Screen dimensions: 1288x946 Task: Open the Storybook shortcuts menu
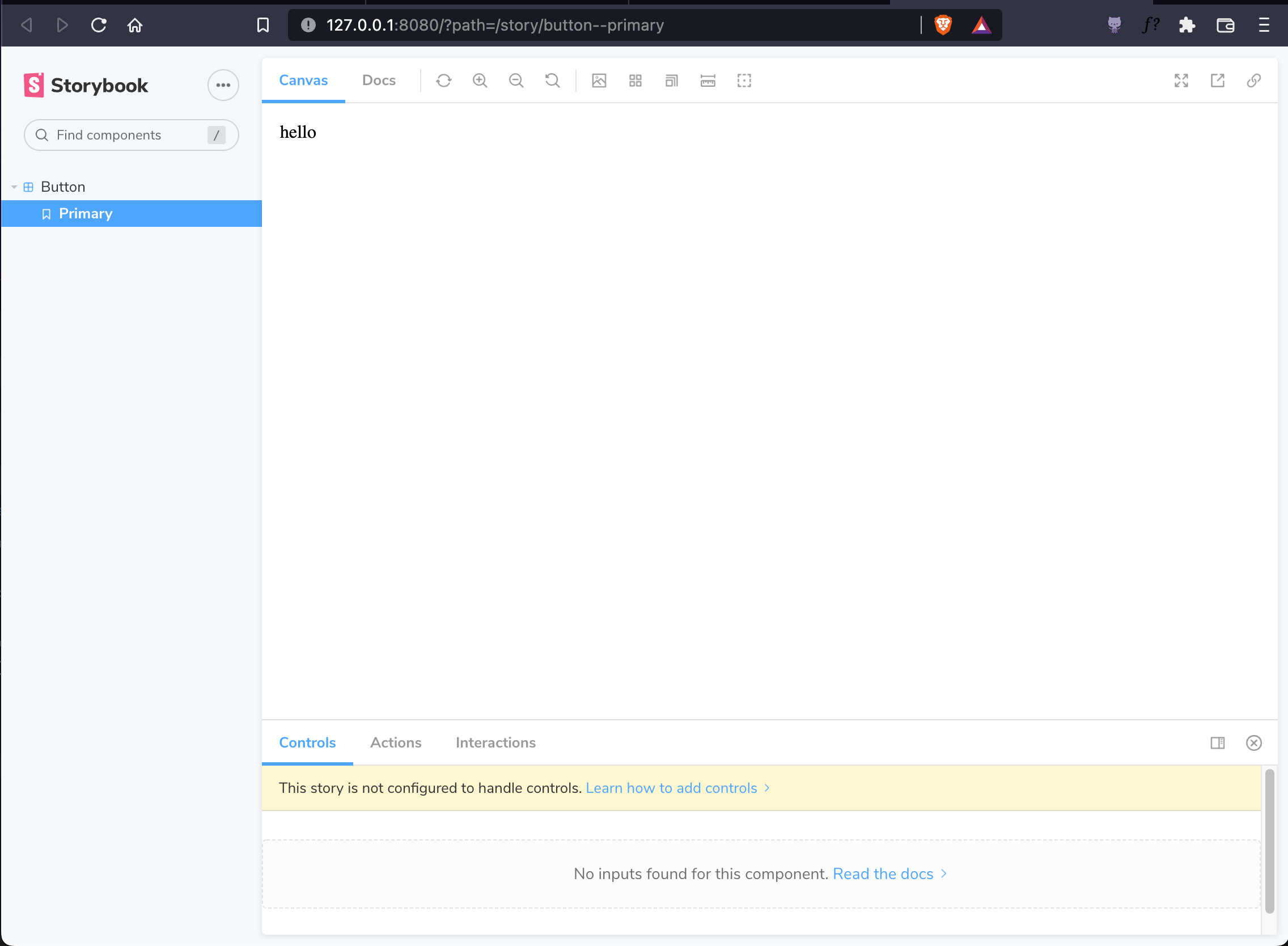pyautogui.click(x=223, y=85)
